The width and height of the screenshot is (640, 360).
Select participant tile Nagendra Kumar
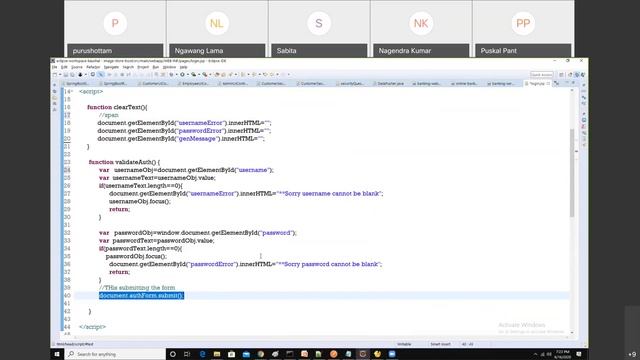point(421,29)
